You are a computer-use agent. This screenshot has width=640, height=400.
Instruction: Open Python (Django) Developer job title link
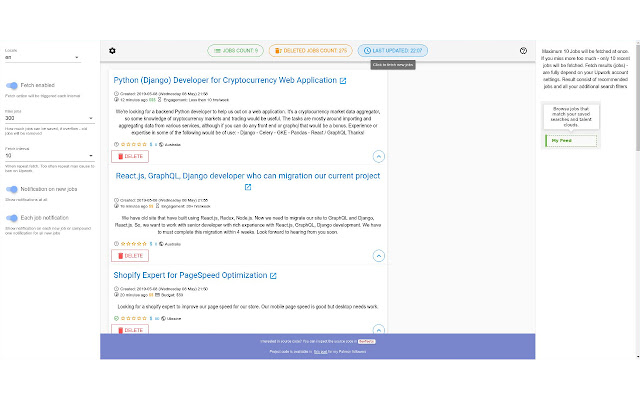225,80
